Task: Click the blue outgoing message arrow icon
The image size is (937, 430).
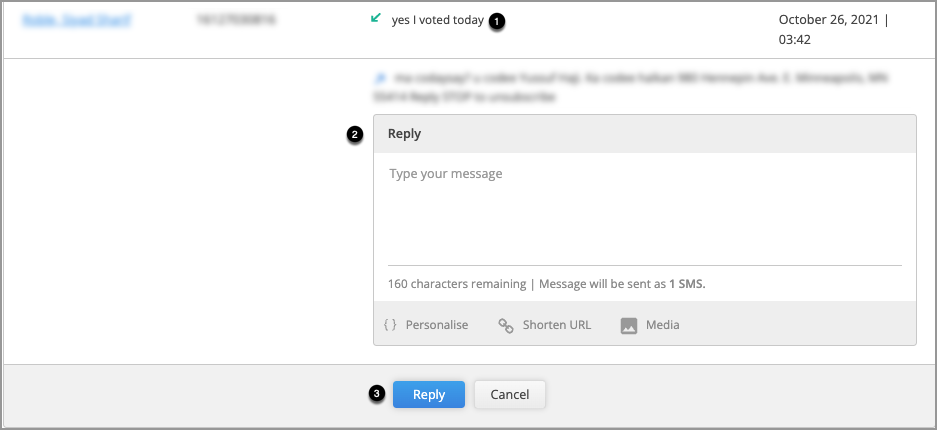Action: (x=379, y=78)
